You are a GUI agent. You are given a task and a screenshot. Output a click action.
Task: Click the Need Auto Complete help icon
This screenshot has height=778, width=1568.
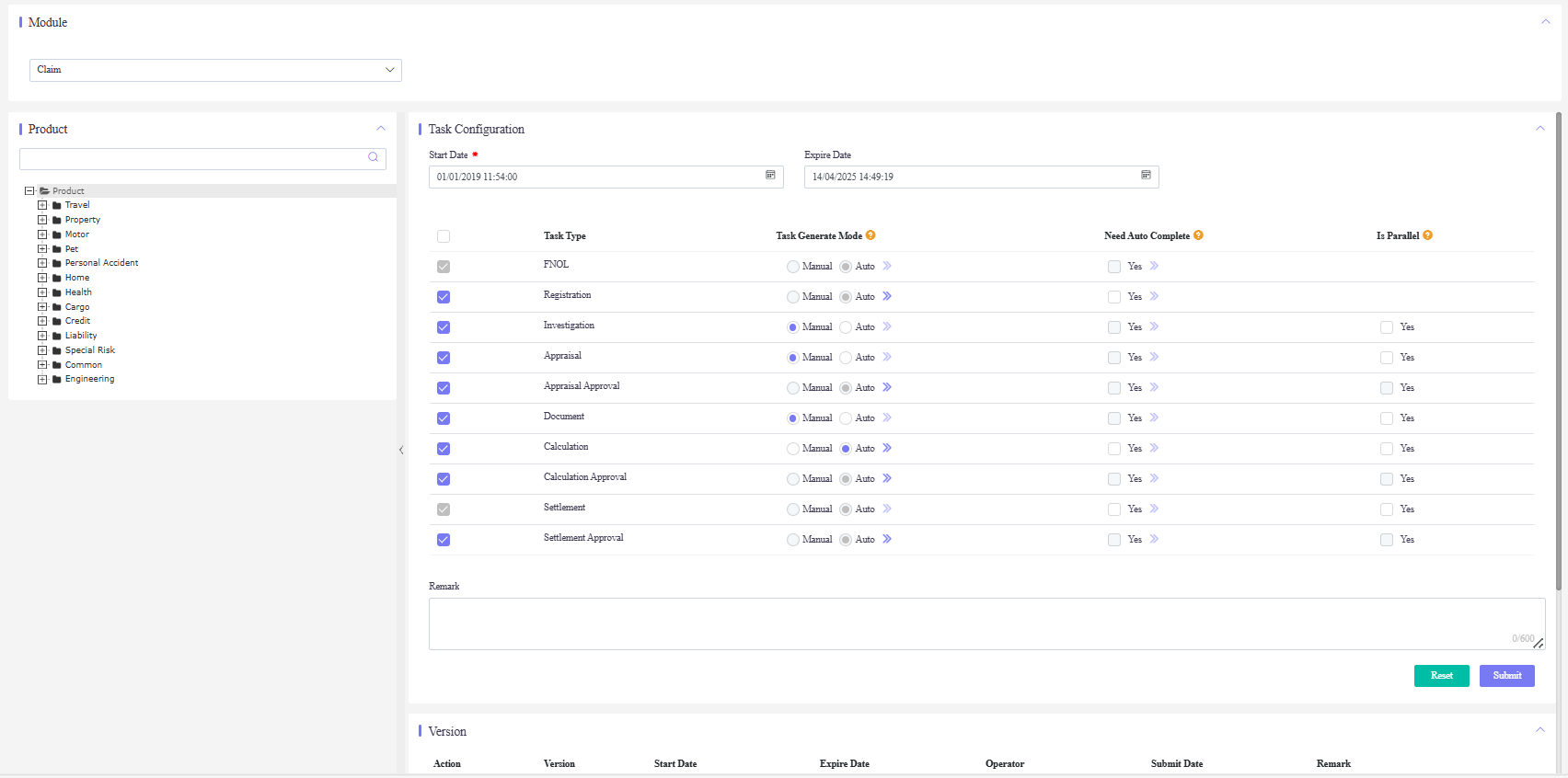1198,235
